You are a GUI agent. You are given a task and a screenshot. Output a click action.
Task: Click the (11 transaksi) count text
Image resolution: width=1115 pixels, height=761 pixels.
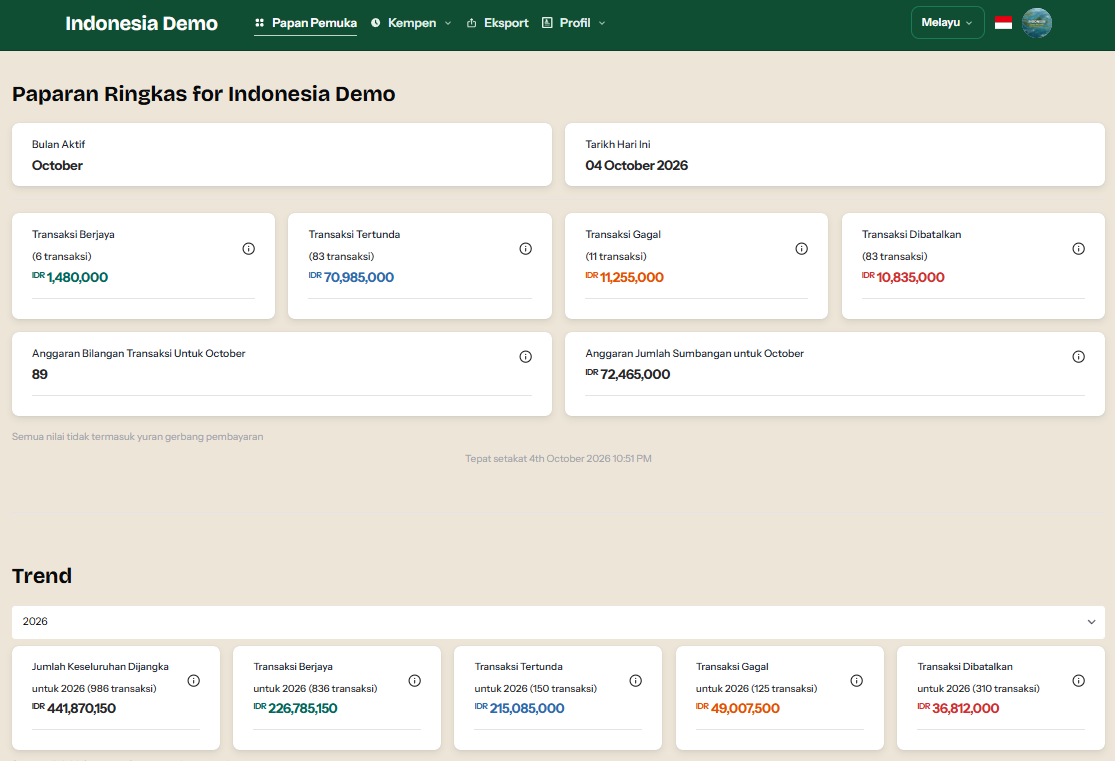616,256
